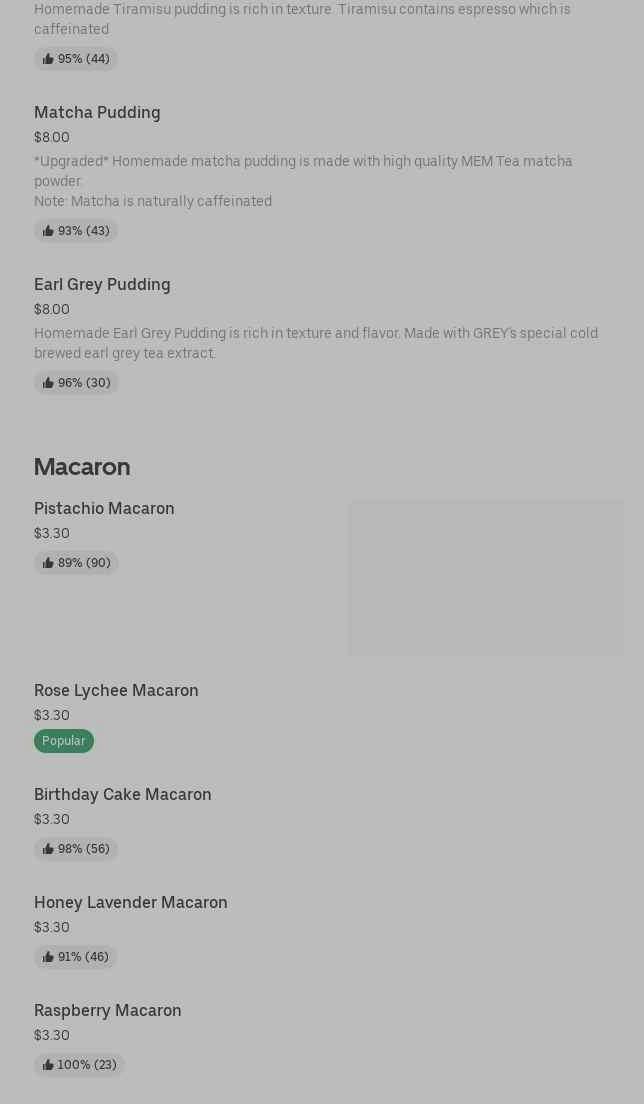Click thumbs-up icon on Raspberry Macaron rating

[x=48, y=1065]
